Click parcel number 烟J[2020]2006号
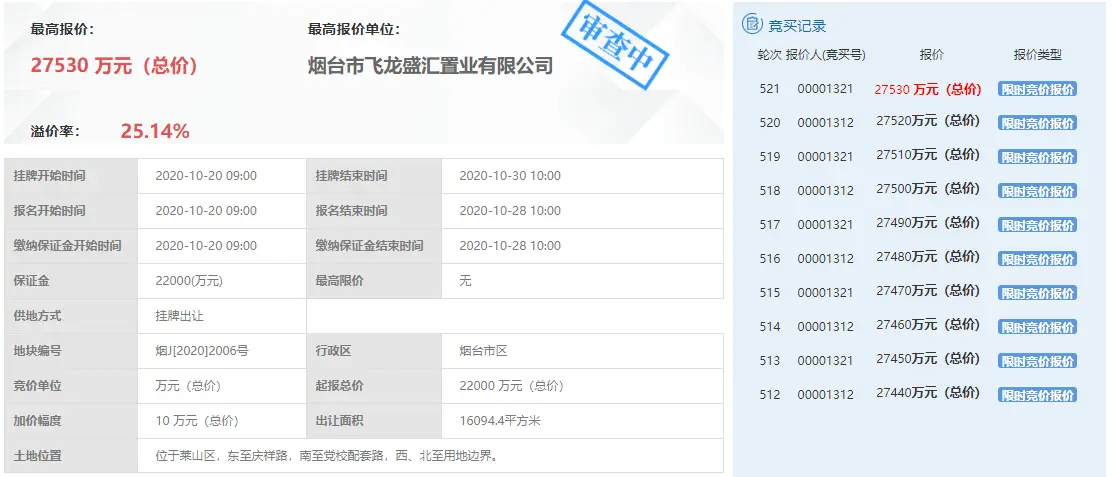The width and height of the screenshot is (1113, 477). click(x=202, y=351)
